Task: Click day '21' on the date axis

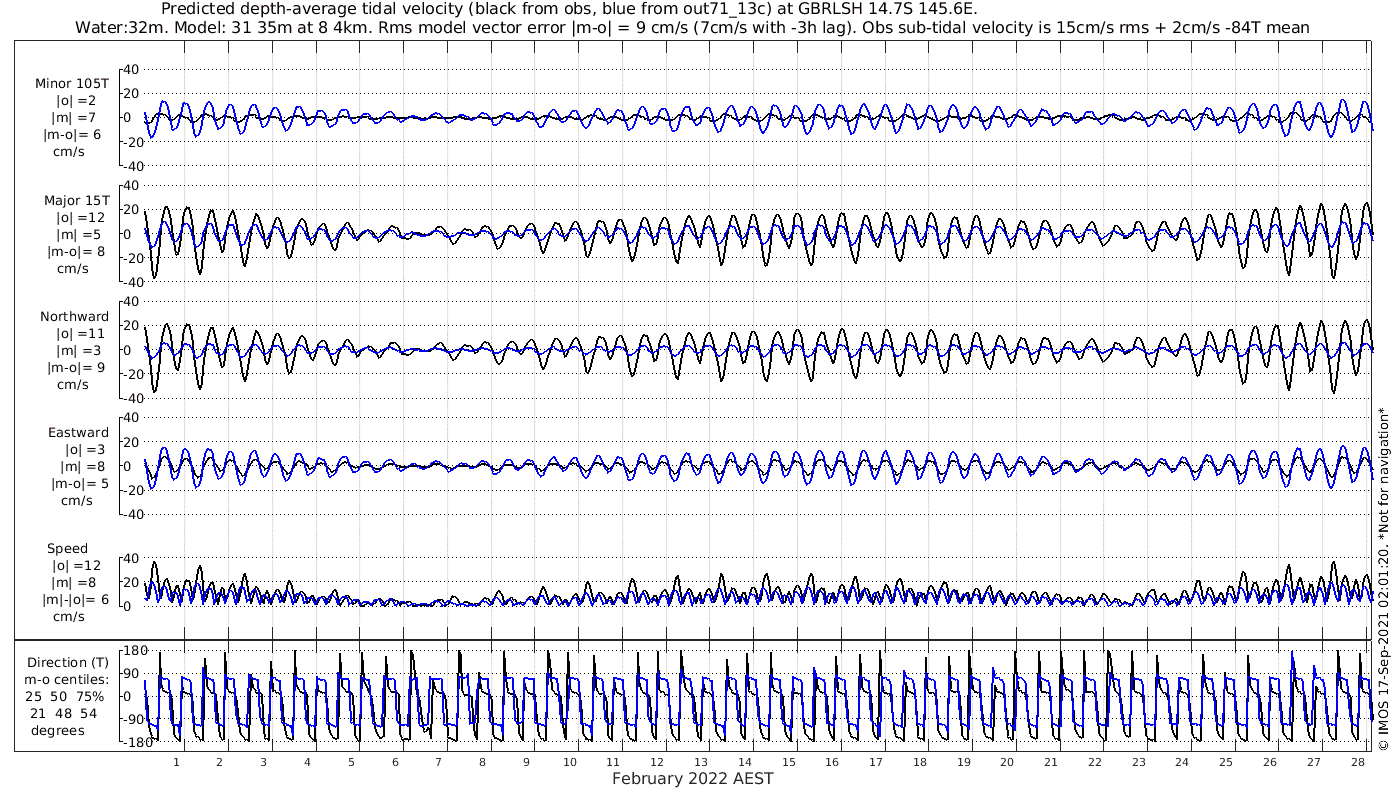Action: pyautogui.click(x=1051, y=762)
